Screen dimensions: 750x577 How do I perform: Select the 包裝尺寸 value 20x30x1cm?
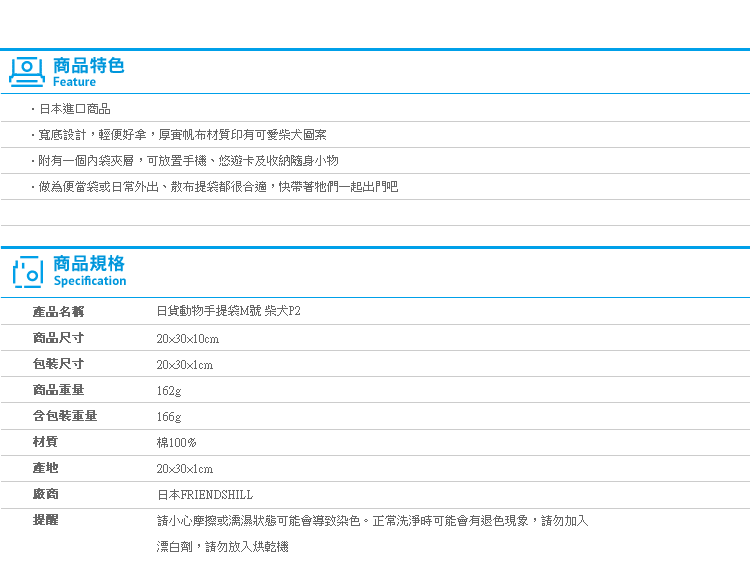pos(185,365)
